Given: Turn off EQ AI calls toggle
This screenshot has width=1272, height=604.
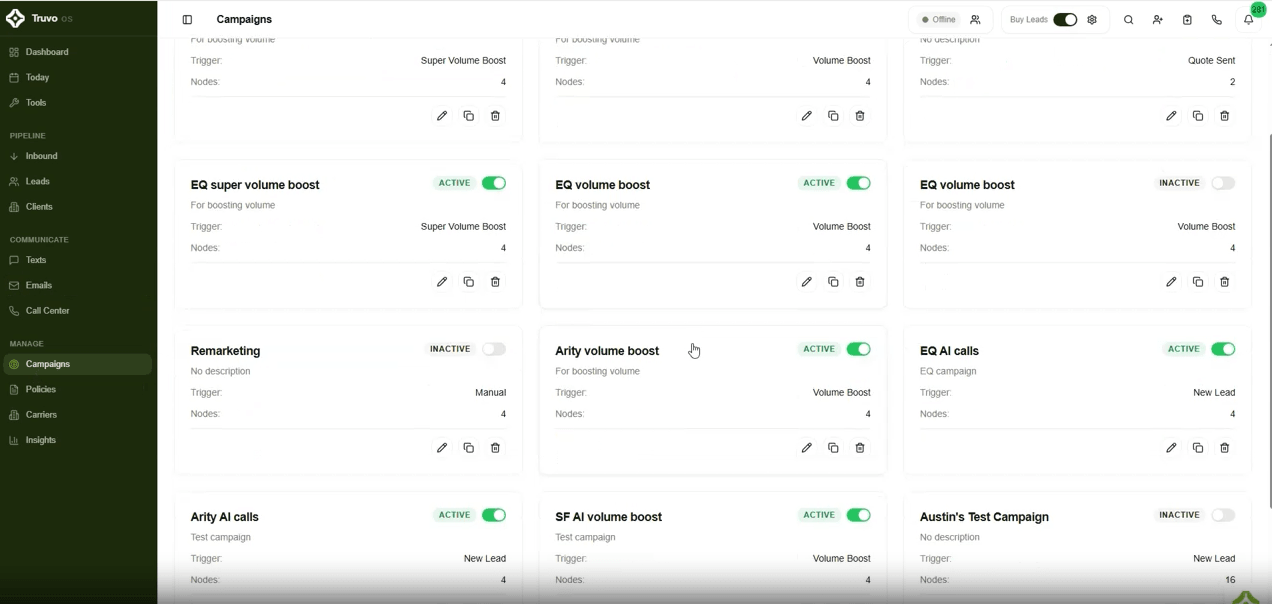Looking at the screenshot, I should pos(1223,349).
